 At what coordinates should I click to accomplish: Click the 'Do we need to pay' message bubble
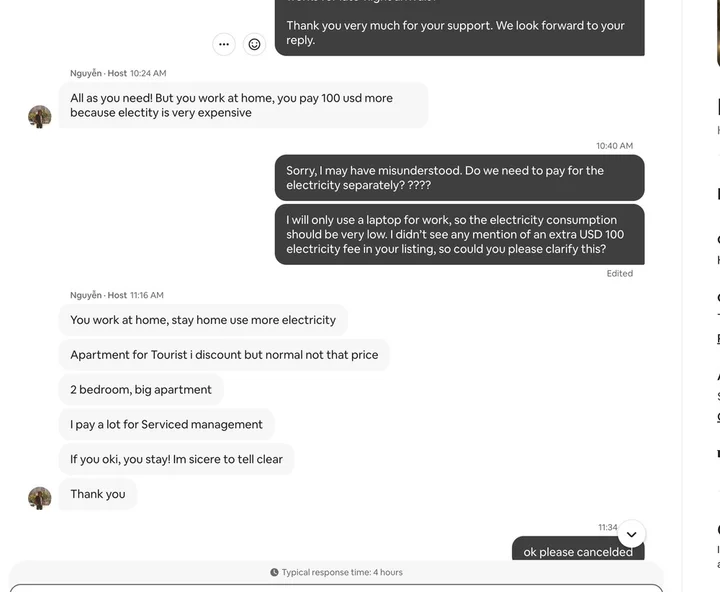(459, 178)
